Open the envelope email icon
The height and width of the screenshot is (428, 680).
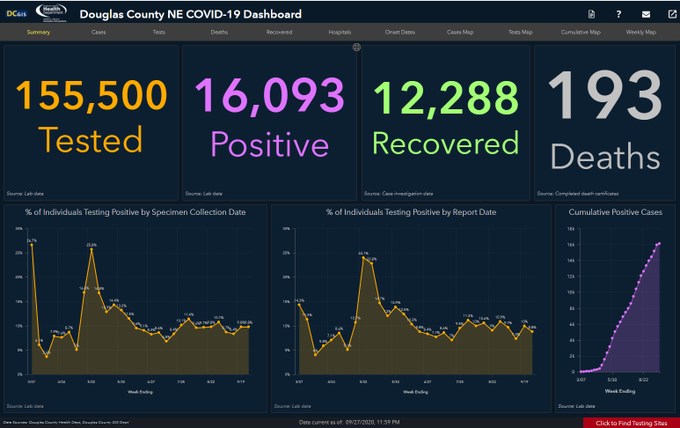[646, 14]
